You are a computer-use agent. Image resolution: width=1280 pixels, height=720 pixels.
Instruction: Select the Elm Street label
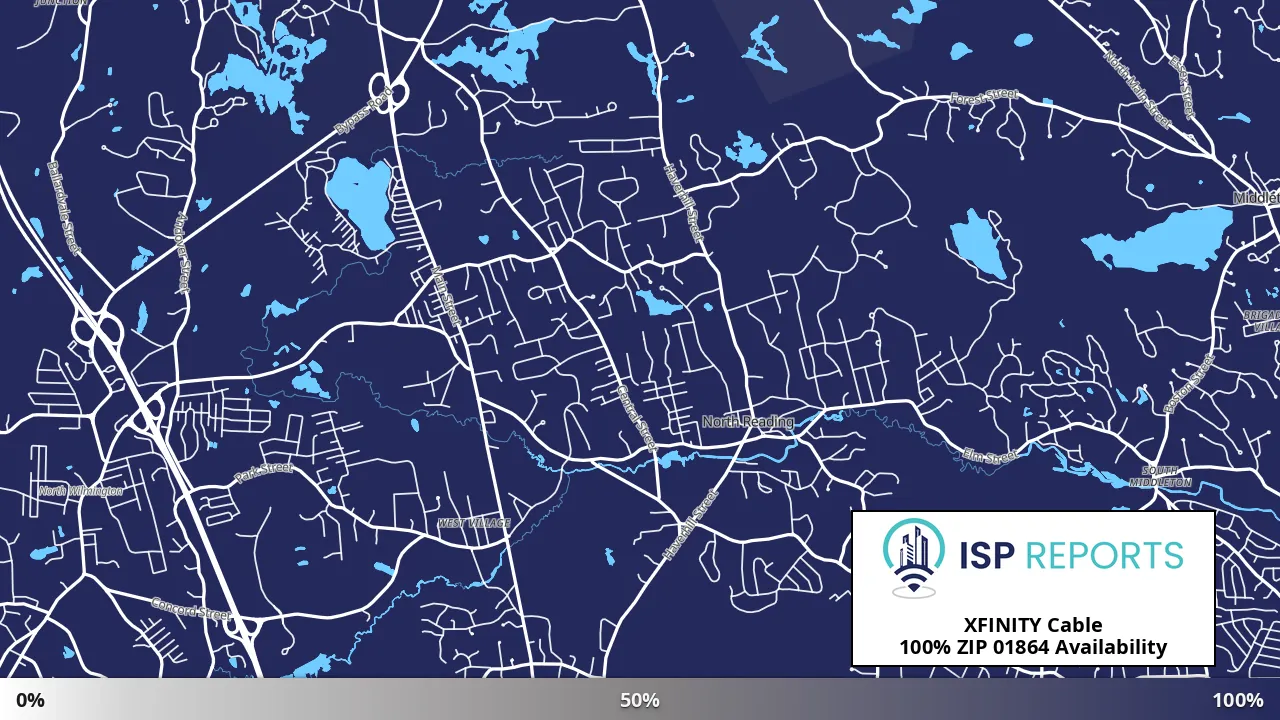pos(989,457)
